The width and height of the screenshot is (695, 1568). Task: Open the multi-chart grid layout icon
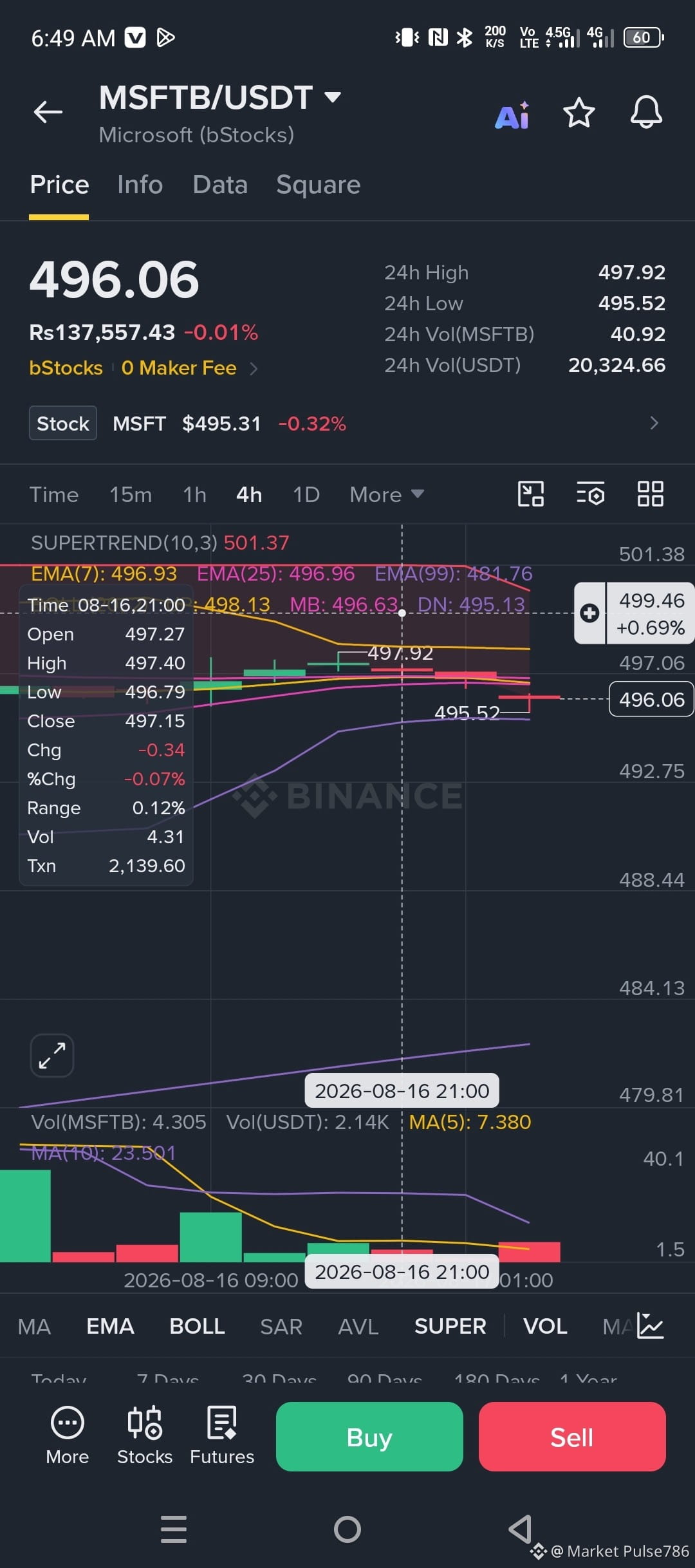(650, 494)
